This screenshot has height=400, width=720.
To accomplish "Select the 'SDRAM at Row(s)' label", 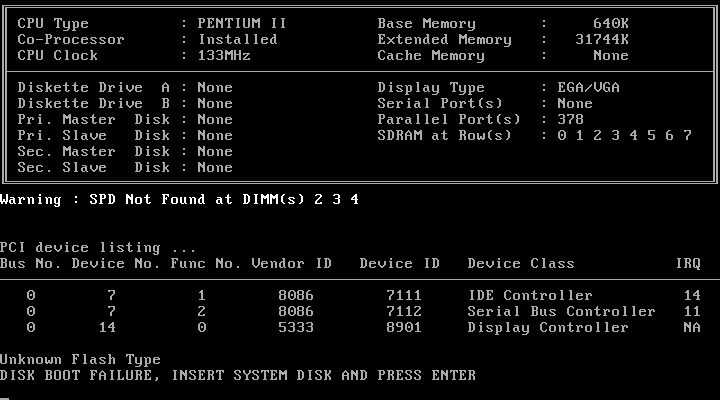I will click(444, 135).
